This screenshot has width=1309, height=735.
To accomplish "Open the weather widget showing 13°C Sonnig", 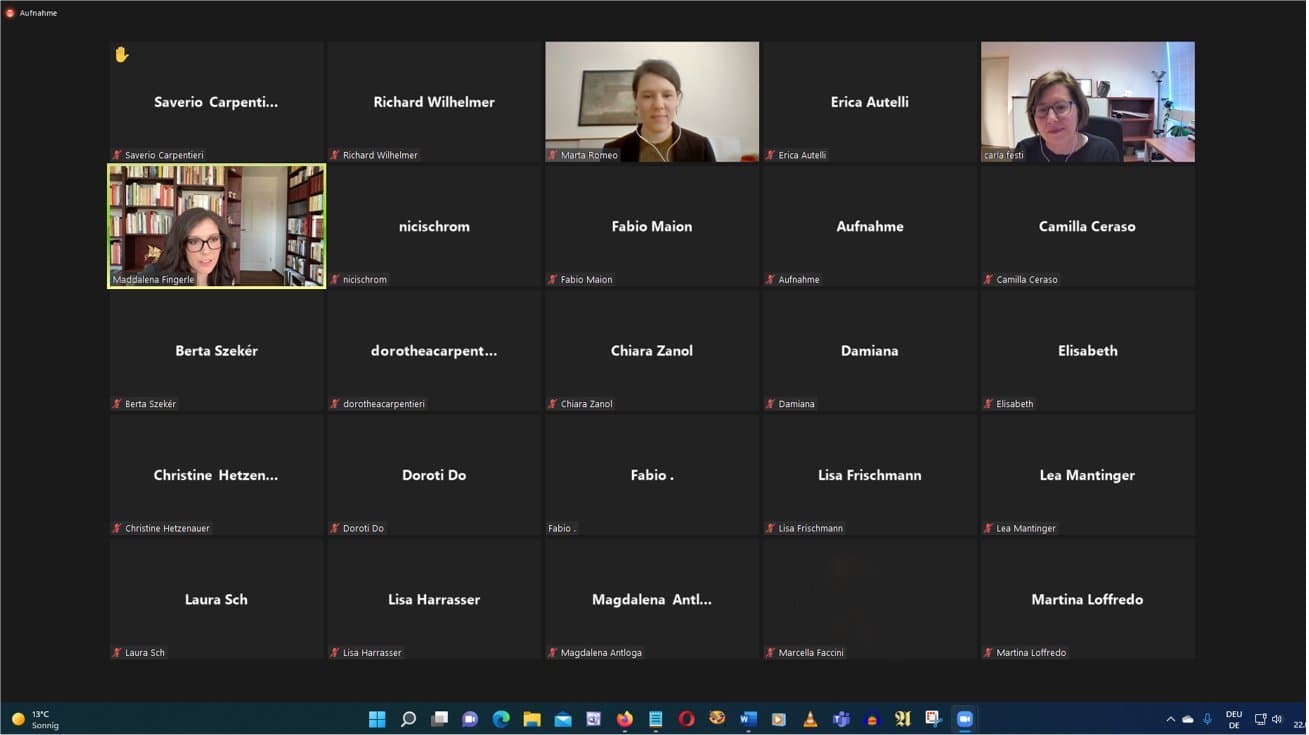I will pyautogui.click(x=35, y=719).
